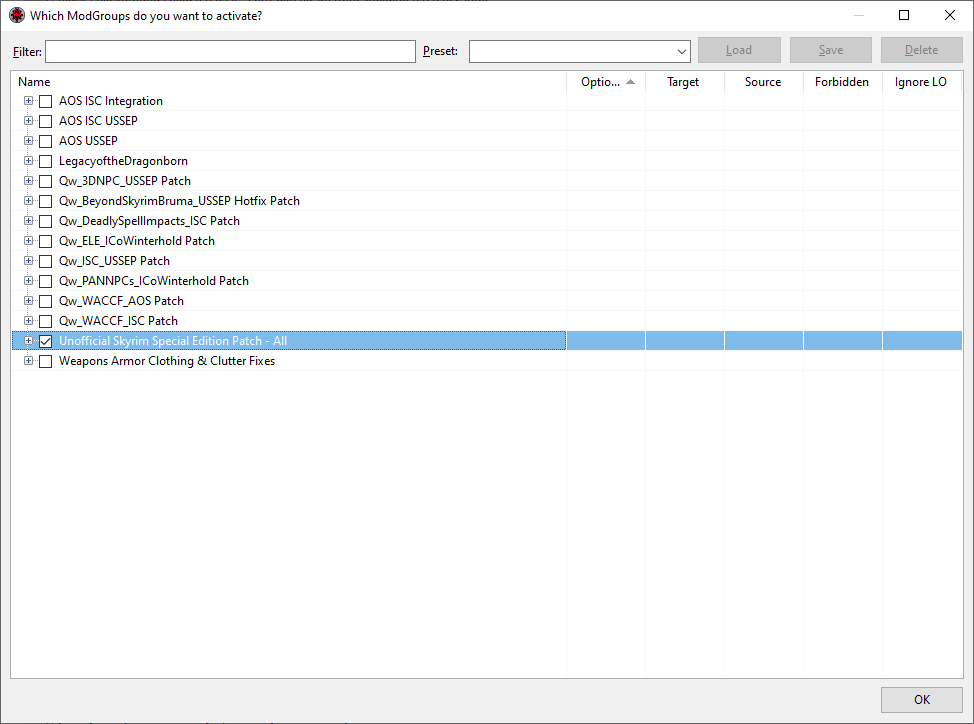
Task: Select 'Qw_3DNPC_USSEP Patch' row text
Action: click(125, 181)
